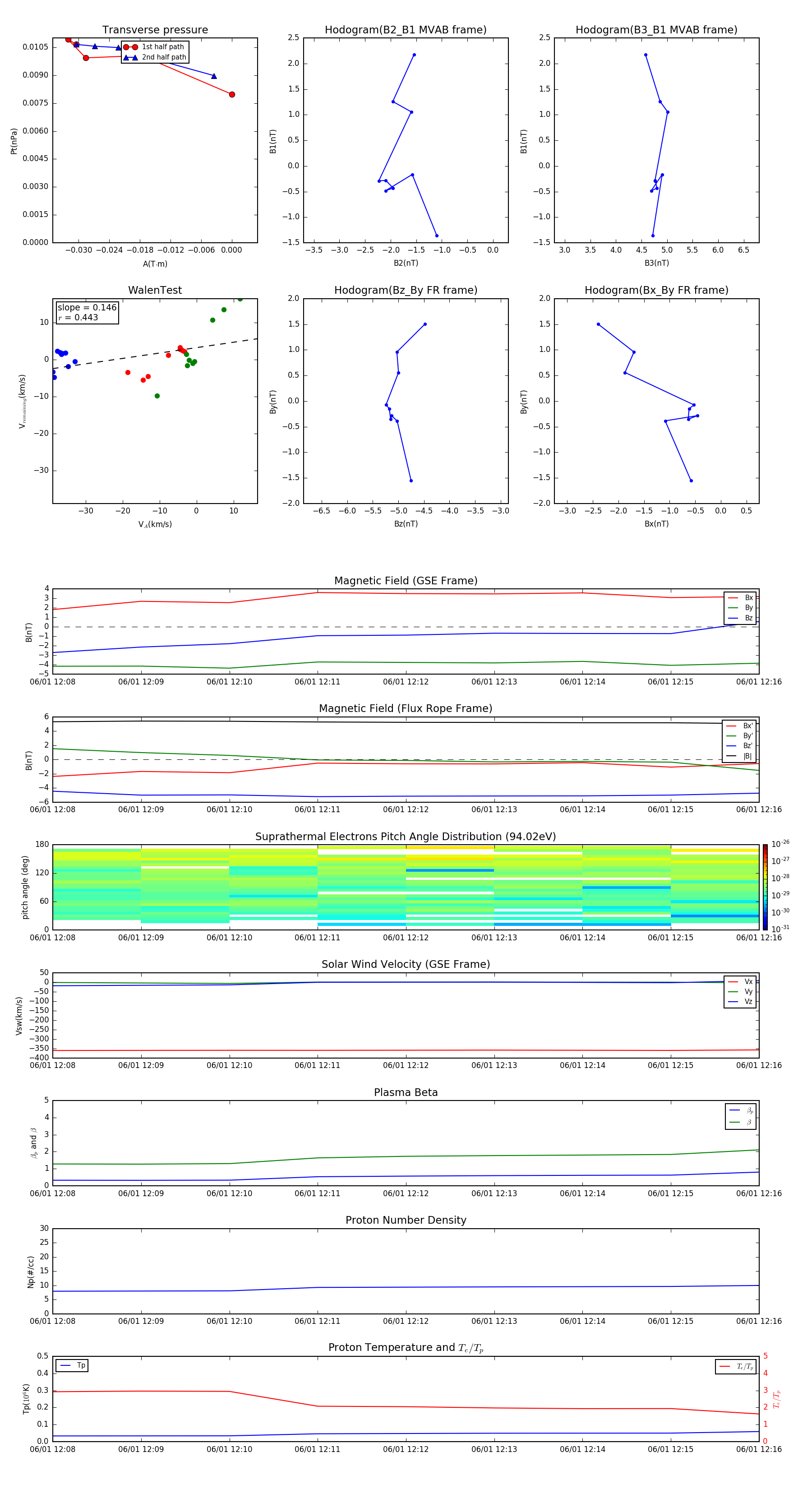Click the 'Magnetic Field (Flux Rope Frame)' title

point(406,709)
